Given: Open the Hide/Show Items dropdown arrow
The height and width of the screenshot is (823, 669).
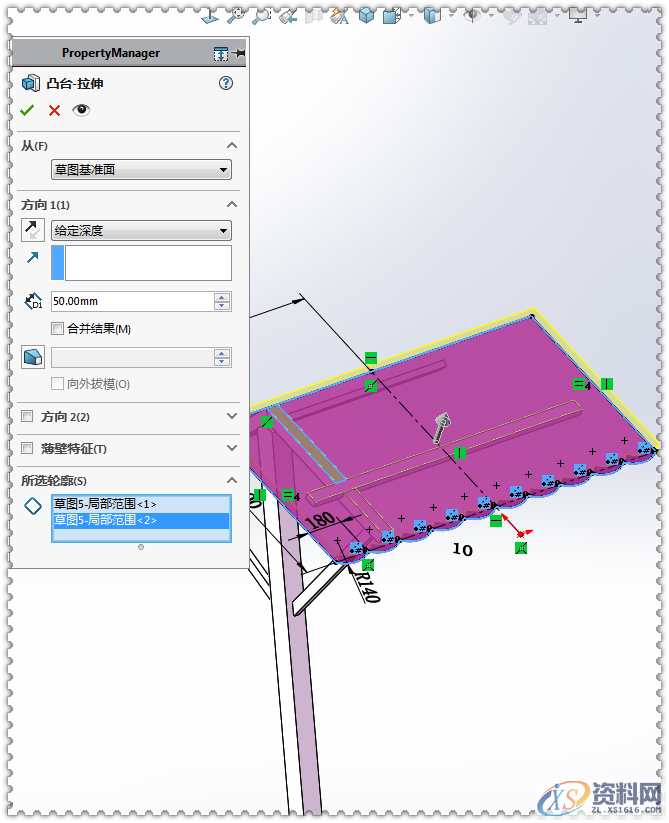Looking at the screenshot, I should point(491,16).
